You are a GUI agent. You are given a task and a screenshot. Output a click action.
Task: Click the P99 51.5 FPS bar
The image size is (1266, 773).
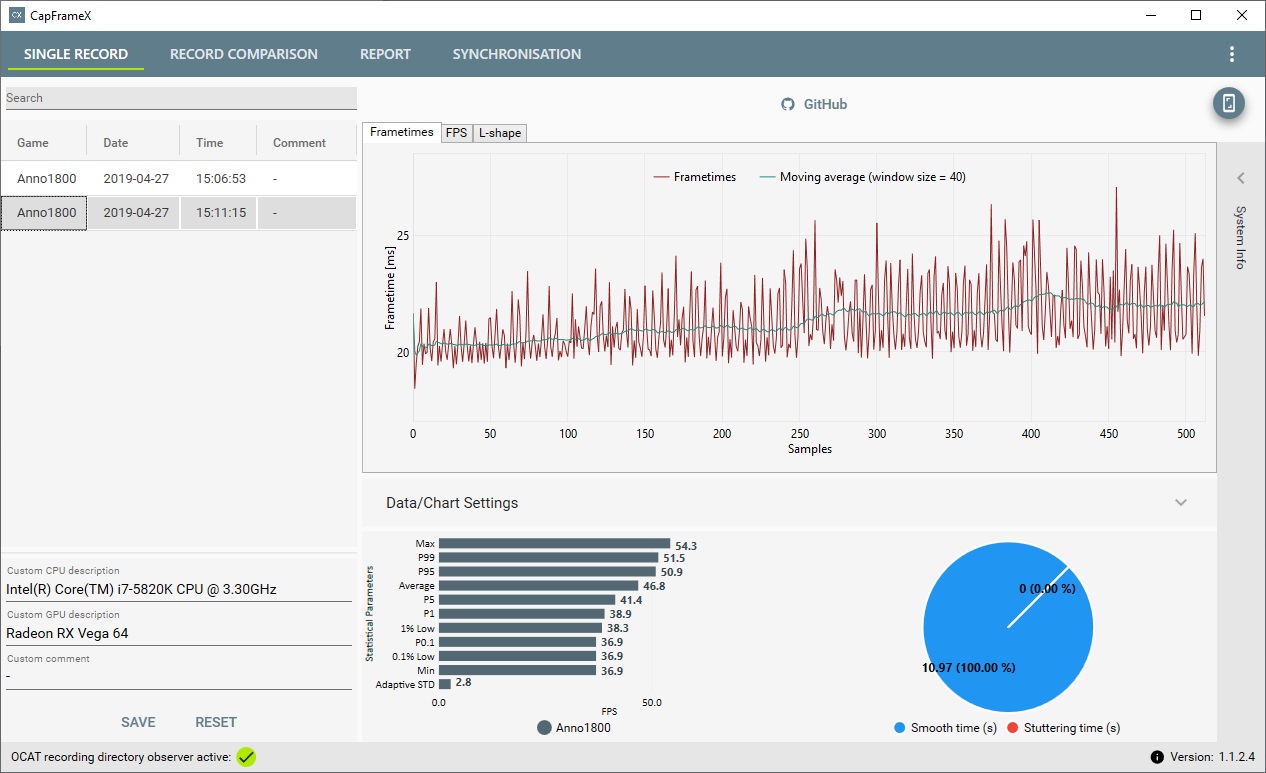coord(548,558)
